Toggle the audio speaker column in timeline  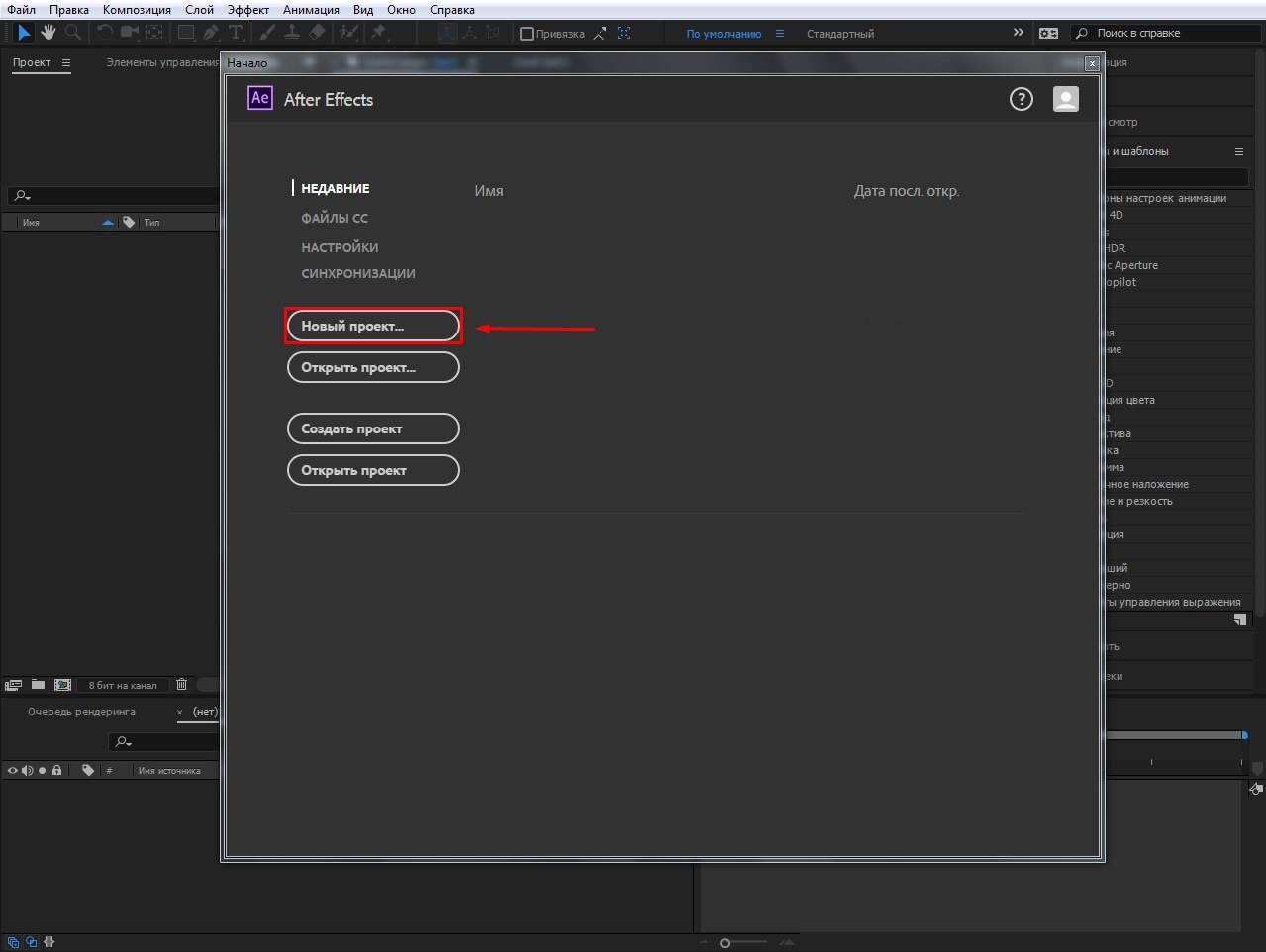28,770
